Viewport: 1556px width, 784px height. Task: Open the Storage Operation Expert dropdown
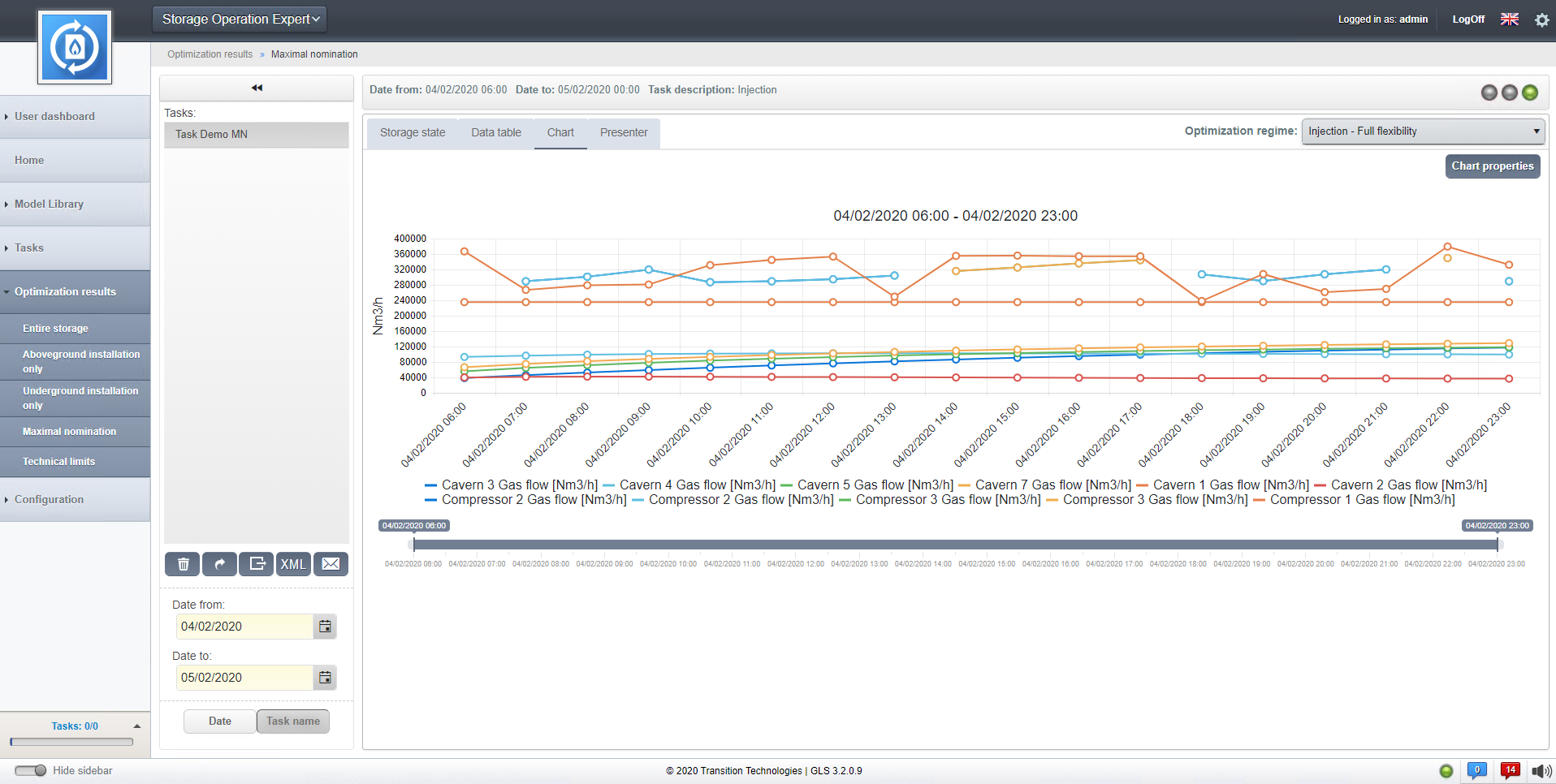coord(240,19)
